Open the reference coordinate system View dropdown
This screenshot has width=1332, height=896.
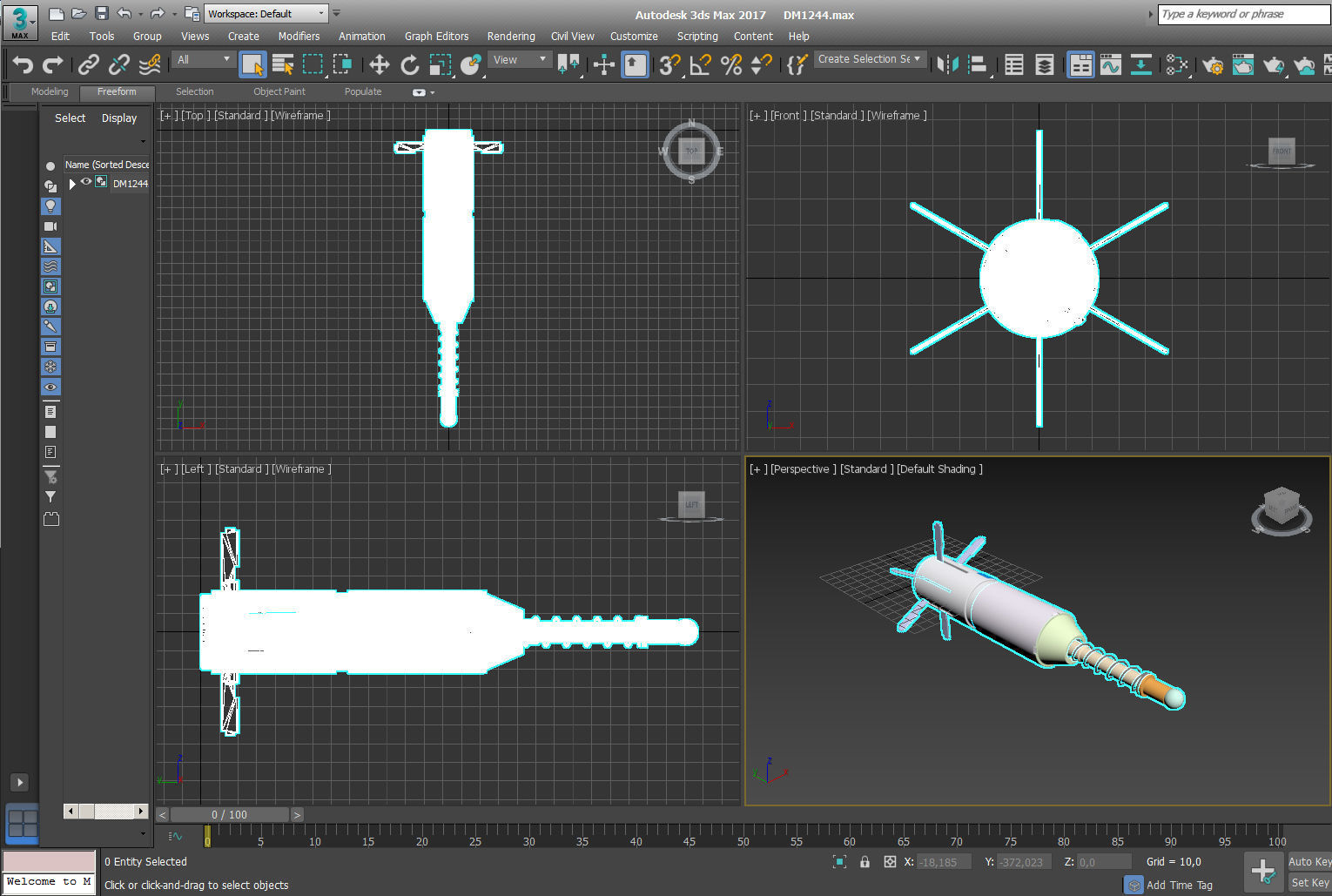519,59
